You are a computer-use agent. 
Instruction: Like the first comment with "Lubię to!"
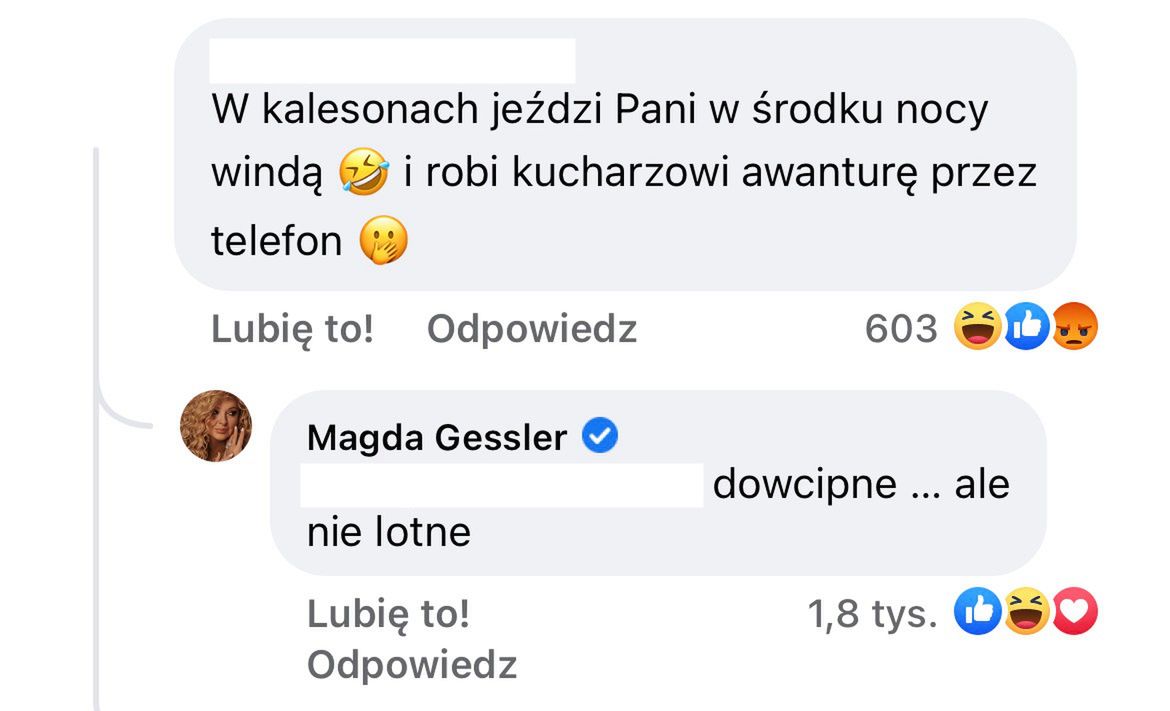tap(292, 329)
